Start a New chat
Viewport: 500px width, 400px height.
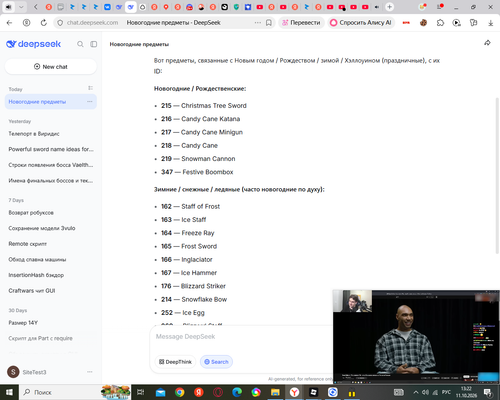[51, 67]
